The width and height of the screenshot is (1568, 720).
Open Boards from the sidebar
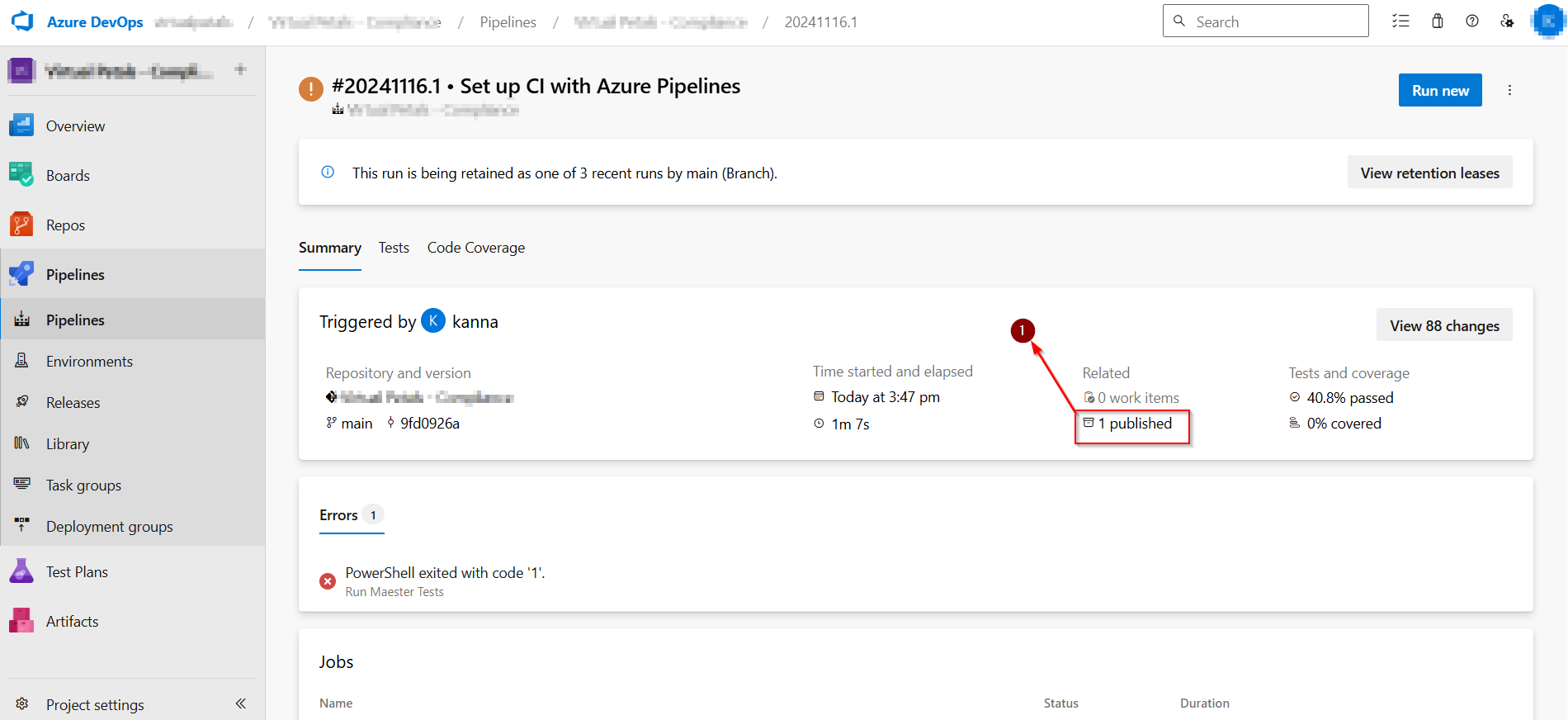pyautogui.click(x=68, y=175)
